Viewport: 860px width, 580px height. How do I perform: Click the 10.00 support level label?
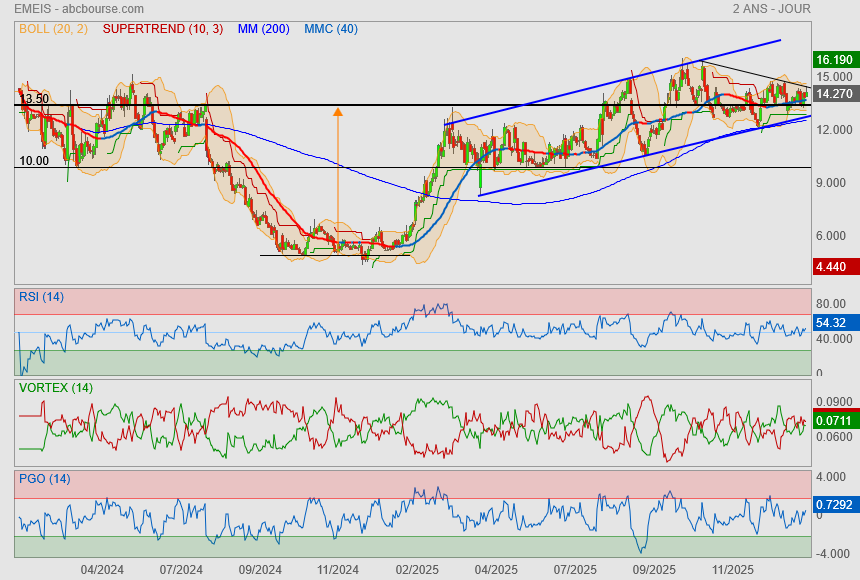(x=34, y=160)
